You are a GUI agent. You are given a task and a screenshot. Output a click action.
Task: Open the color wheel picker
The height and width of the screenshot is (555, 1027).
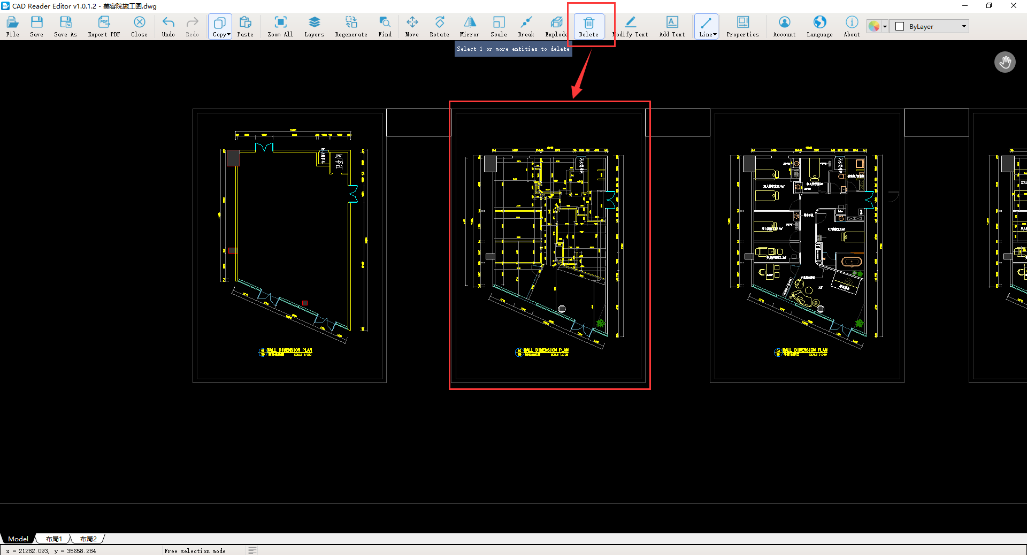(877, 26)
